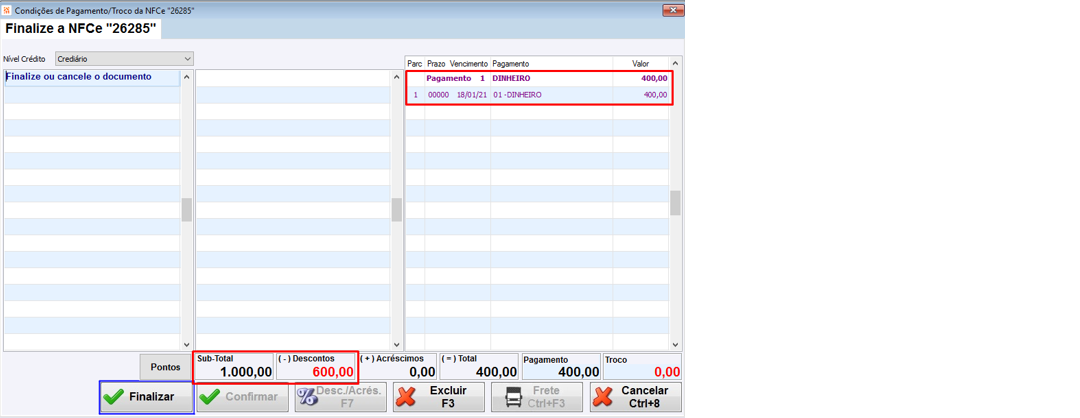Click the Finalizar button
1080x418 pixels.
tap(147, 397)
